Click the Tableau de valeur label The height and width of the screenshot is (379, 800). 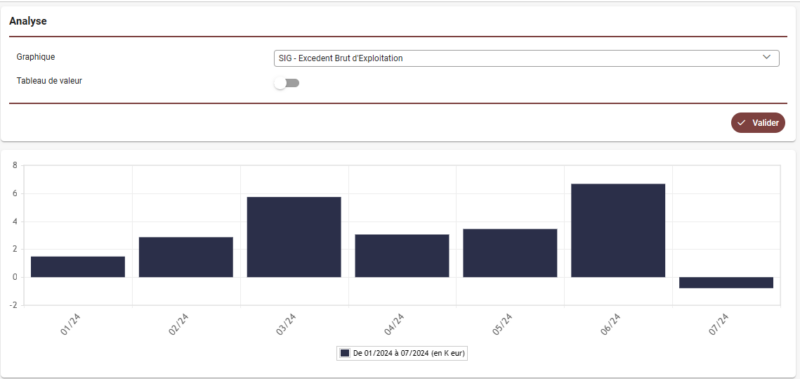(x=49, y=81)
